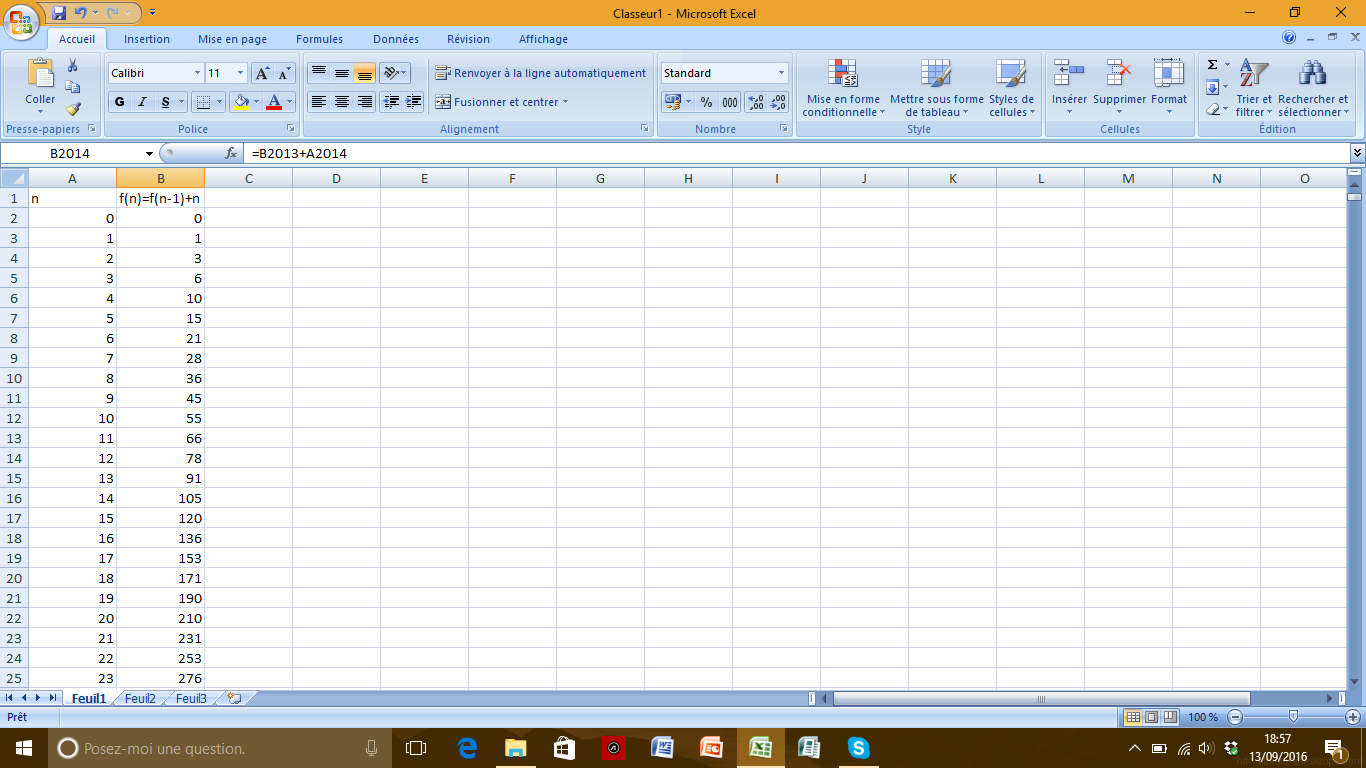Click the percent style icon
1366x768 pixels.
[x=706, y=102]
